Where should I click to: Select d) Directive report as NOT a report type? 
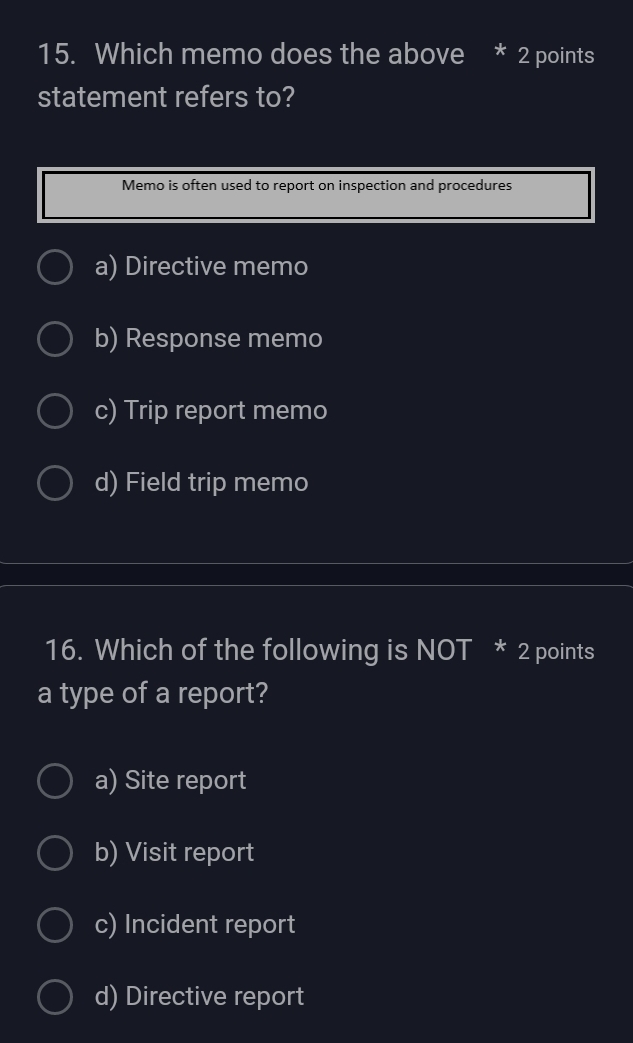pos(55,997)
